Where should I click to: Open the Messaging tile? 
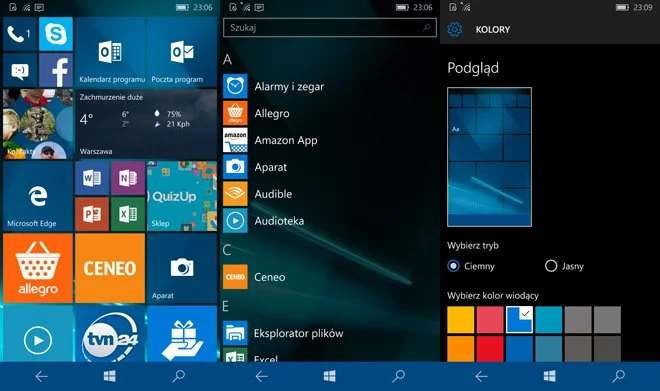[20, 70]
